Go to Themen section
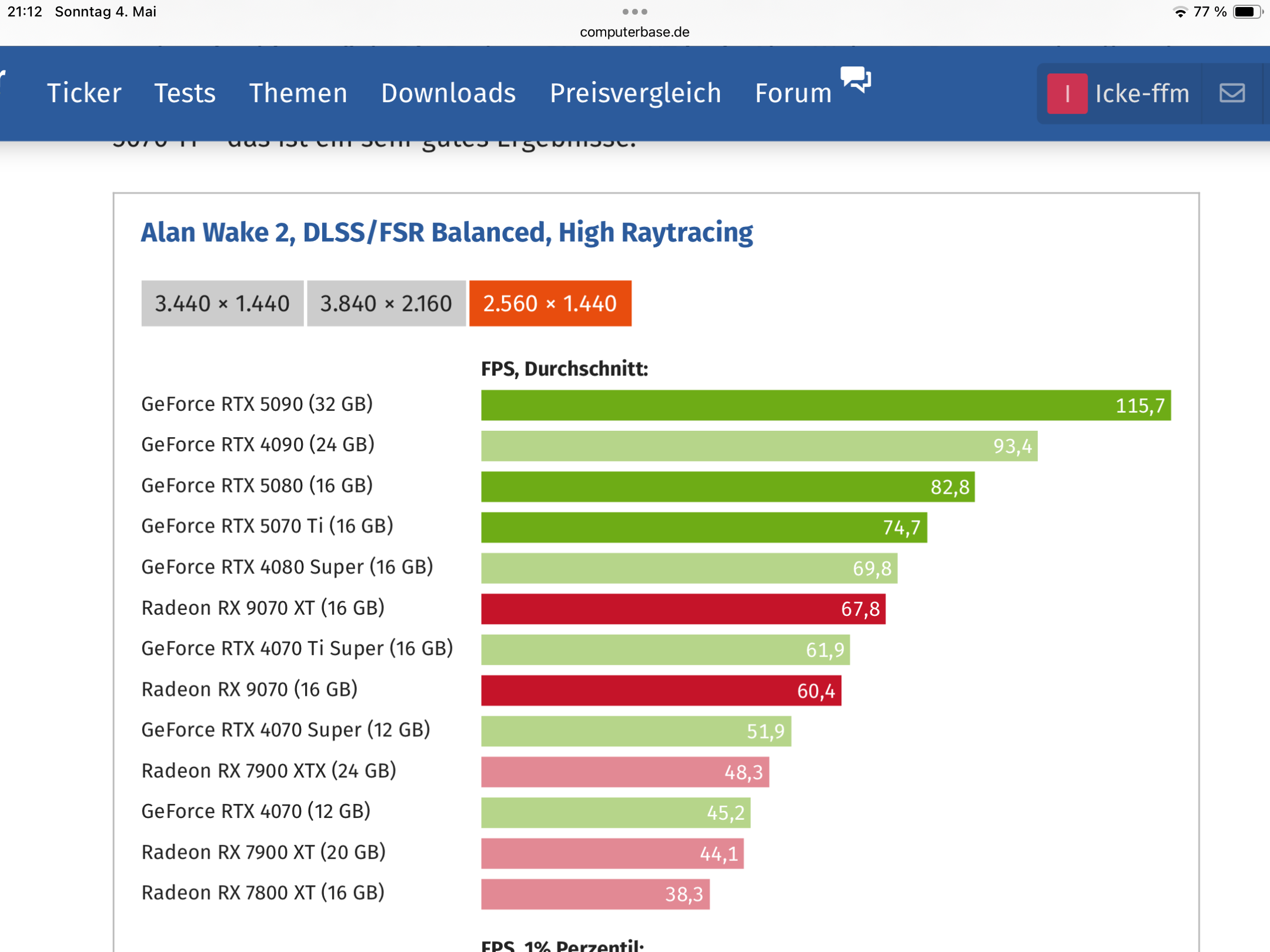The width and height of the screenshot is (1270, 952). pyautogui.click(x=298, y=93)
